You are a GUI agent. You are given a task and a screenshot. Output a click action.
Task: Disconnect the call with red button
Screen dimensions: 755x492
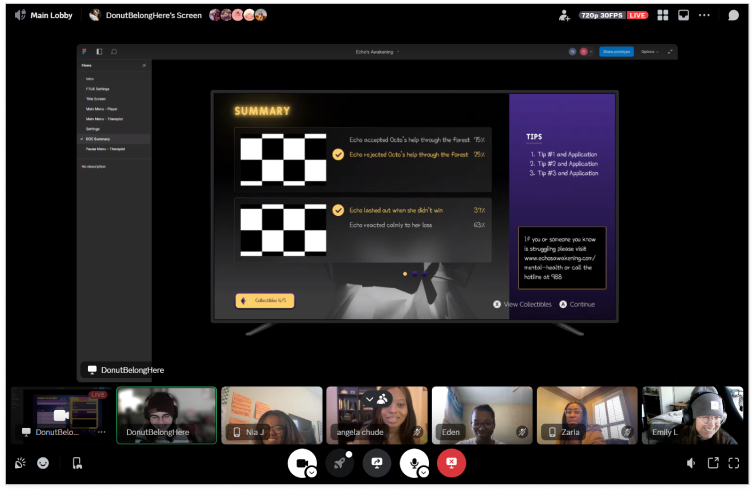pyautogui.click(x=451, y=463)
